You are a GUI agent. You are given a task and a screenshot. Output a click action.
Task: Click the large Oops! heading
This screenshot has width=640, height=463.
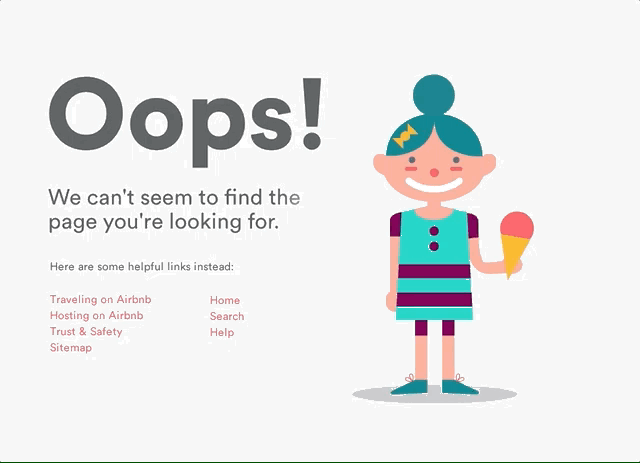click(x=186, y=121)
